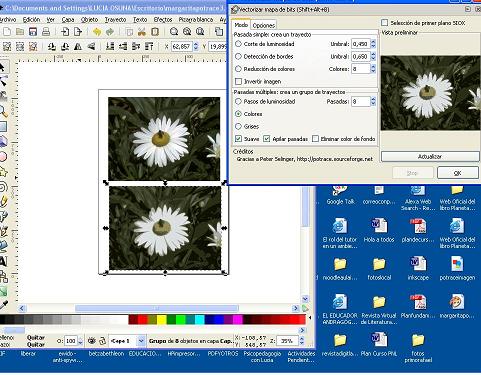The image size is (481, 375).
Task: Click the bordes Umbral 0,650 spinner arrows
Action: (373, 56)
